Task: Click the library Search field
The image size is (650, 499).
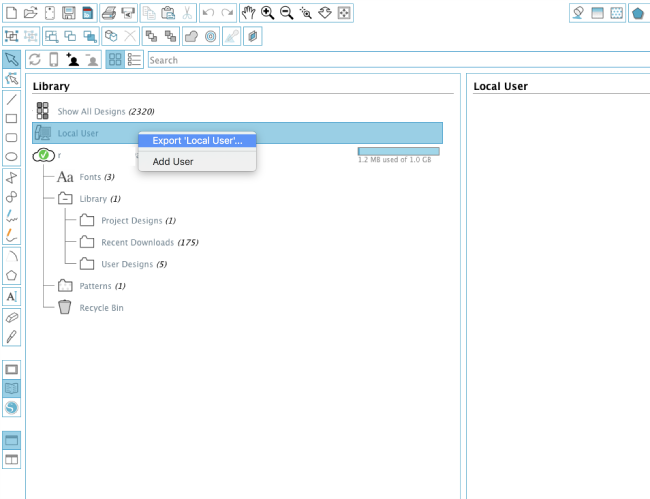Action: (398, 60)
